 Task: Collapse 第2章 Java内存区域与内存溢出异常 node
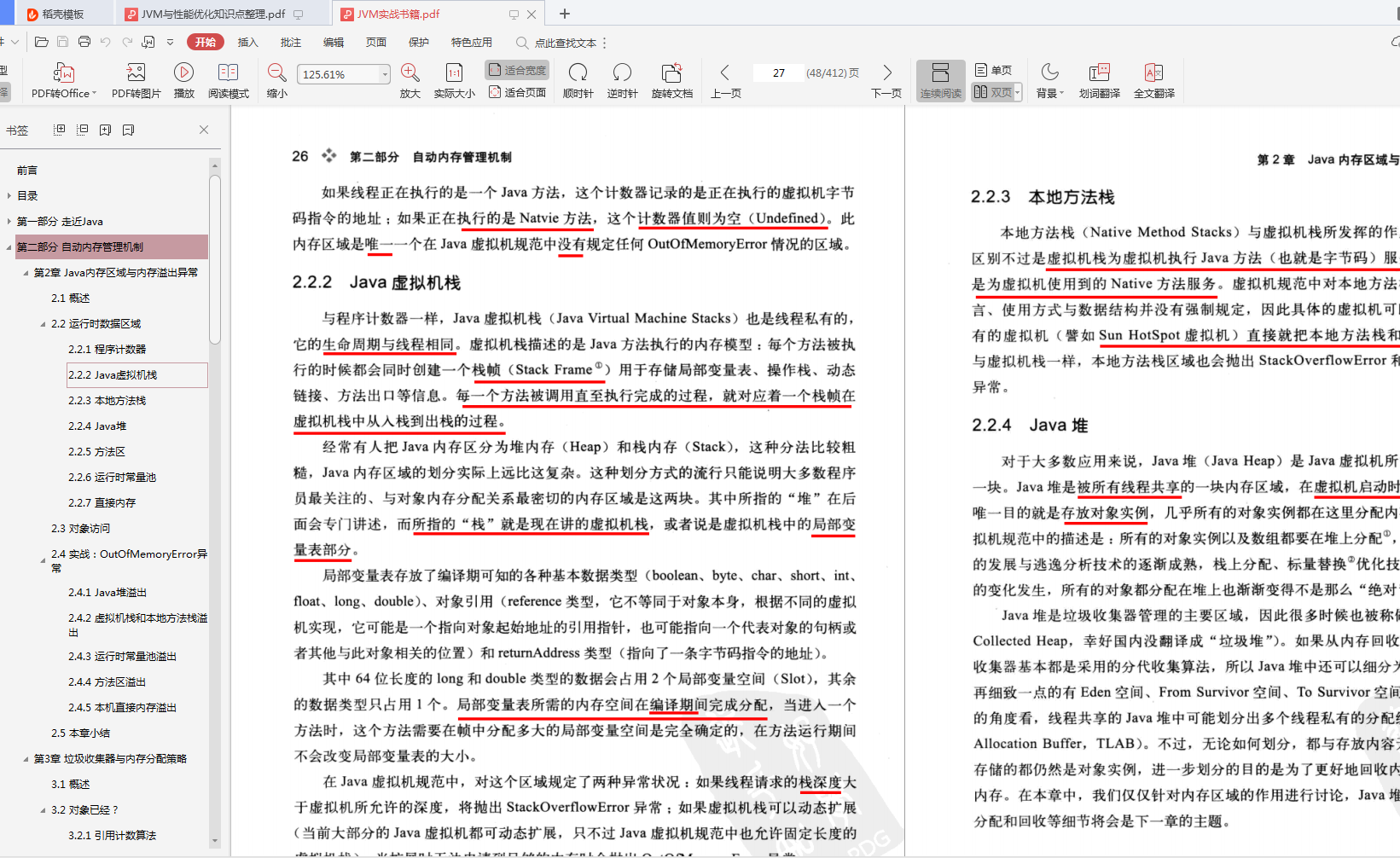[x=26, y=273]
